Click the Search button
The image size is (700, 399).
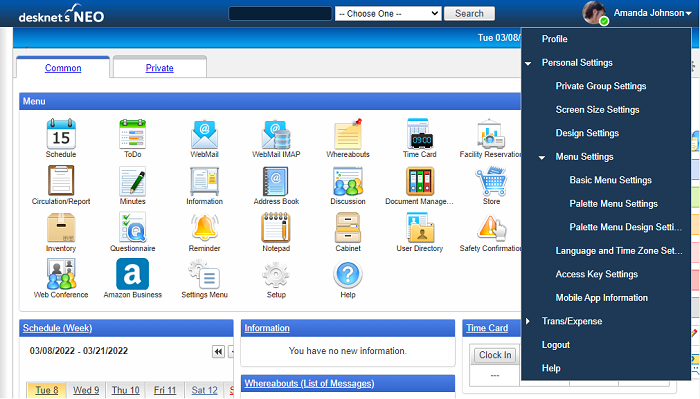[x=469, y=13]
